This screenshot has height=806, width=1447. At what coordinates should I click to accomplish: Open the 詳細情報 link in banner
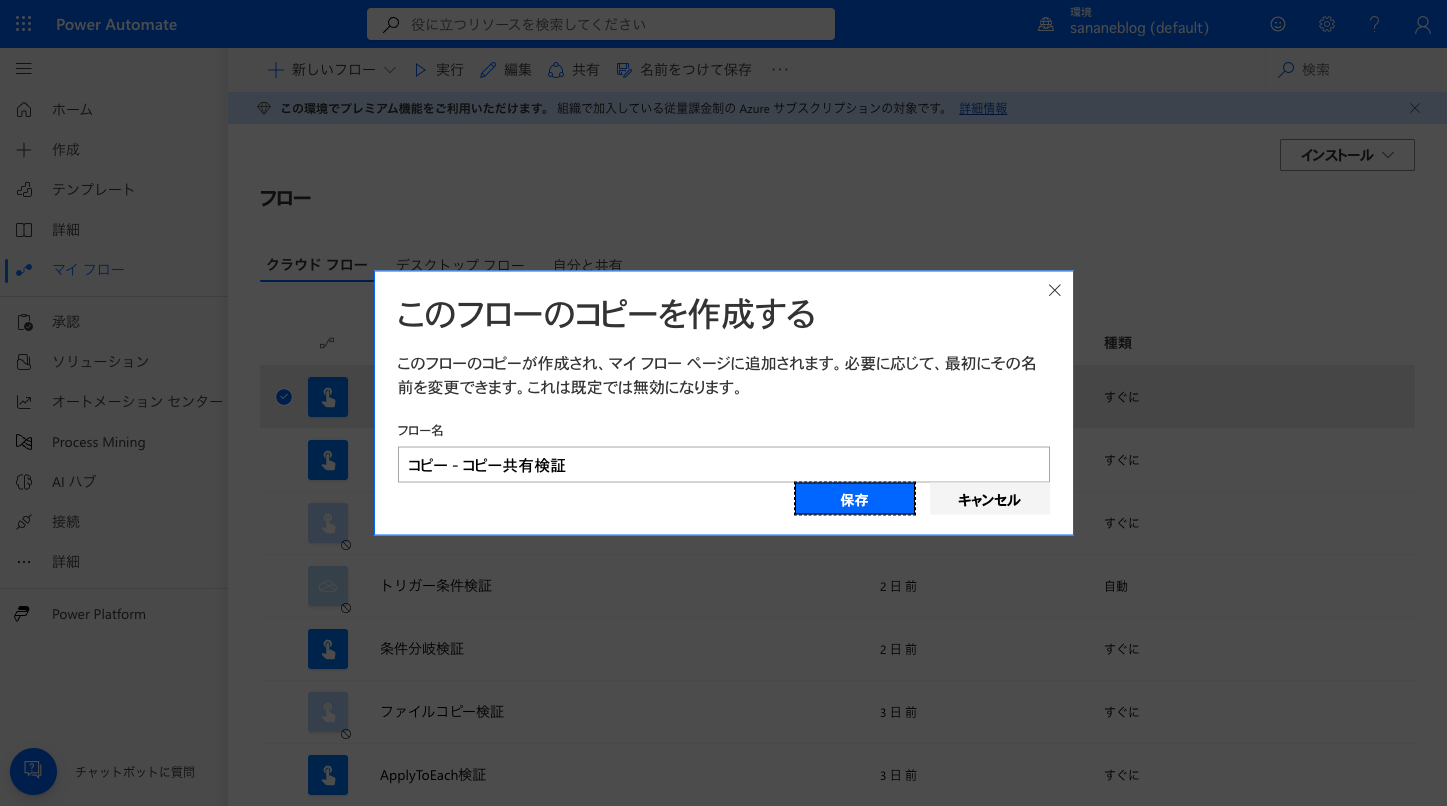983,108
